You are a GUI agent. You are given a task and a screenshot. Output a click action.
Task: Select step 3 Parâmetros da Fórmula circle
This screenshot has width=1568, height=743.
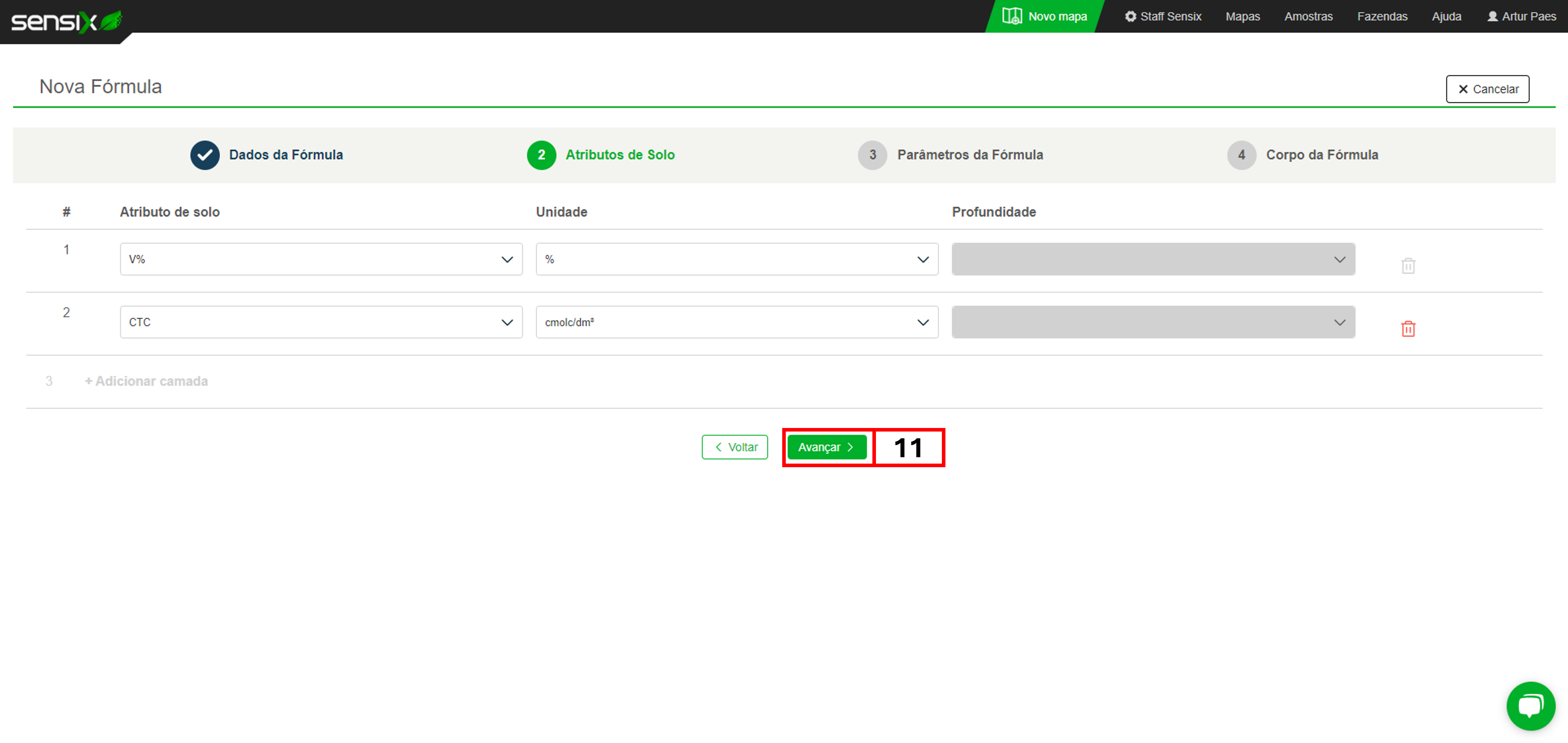tap(872, 155)
